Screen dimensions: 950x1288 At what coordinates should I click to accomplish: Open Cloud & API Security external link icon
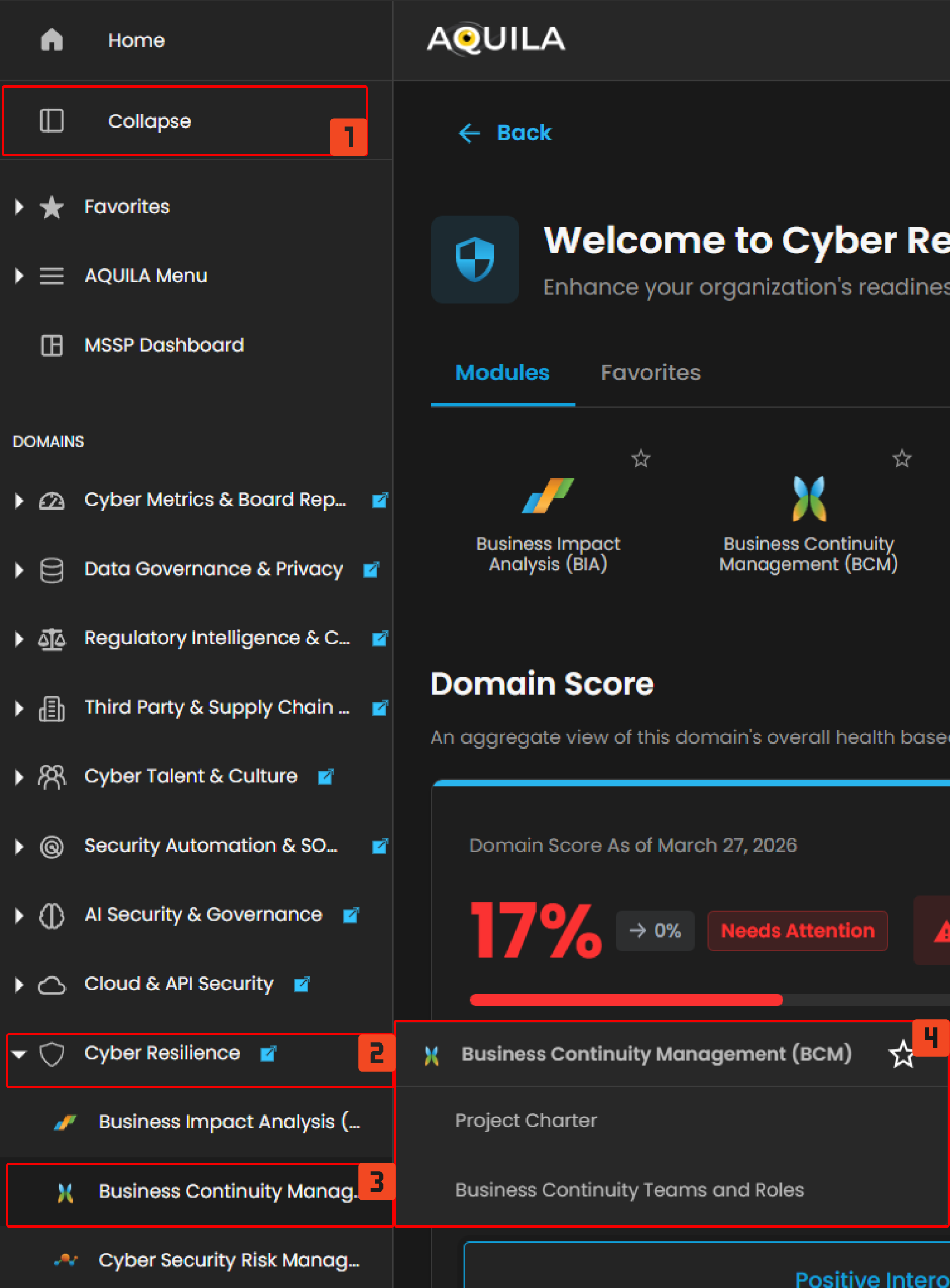point(302,984)
